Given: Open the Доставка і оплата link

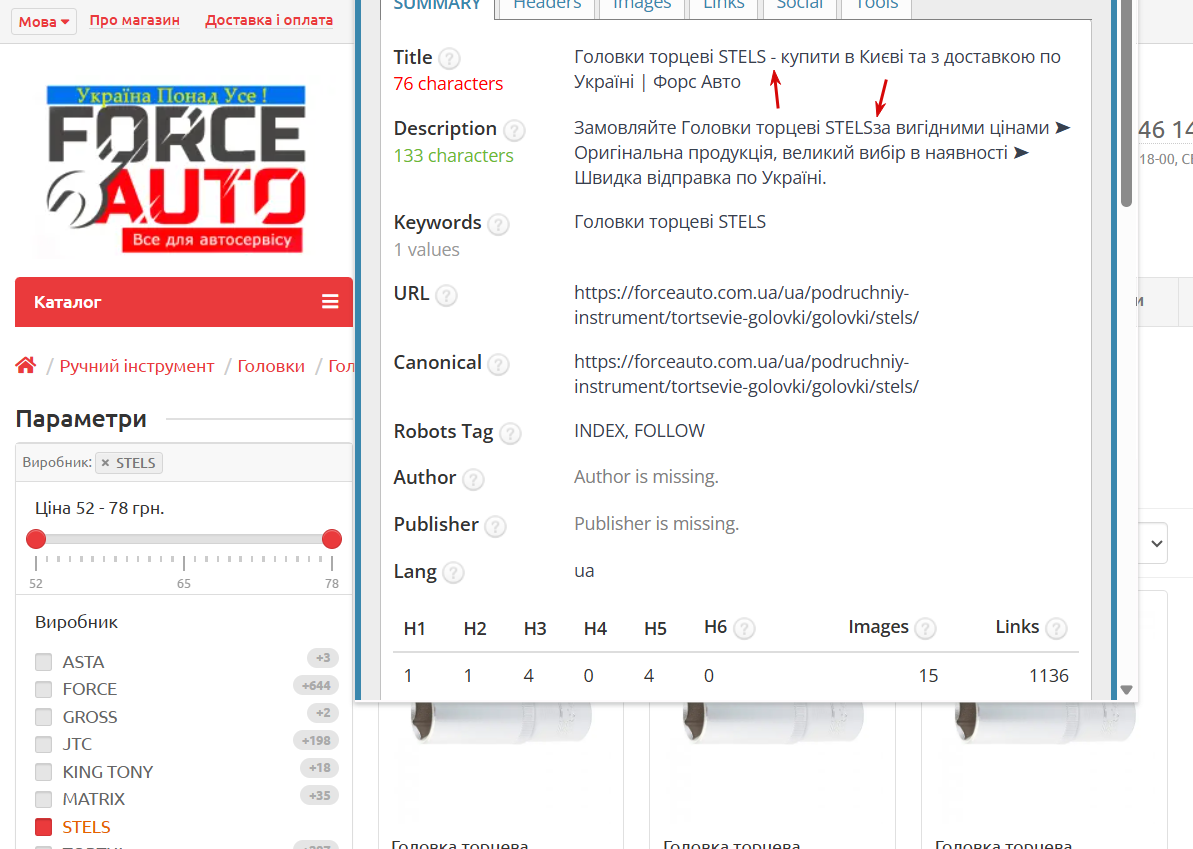Looking at the screenshot, I should (x=269, y=21).
